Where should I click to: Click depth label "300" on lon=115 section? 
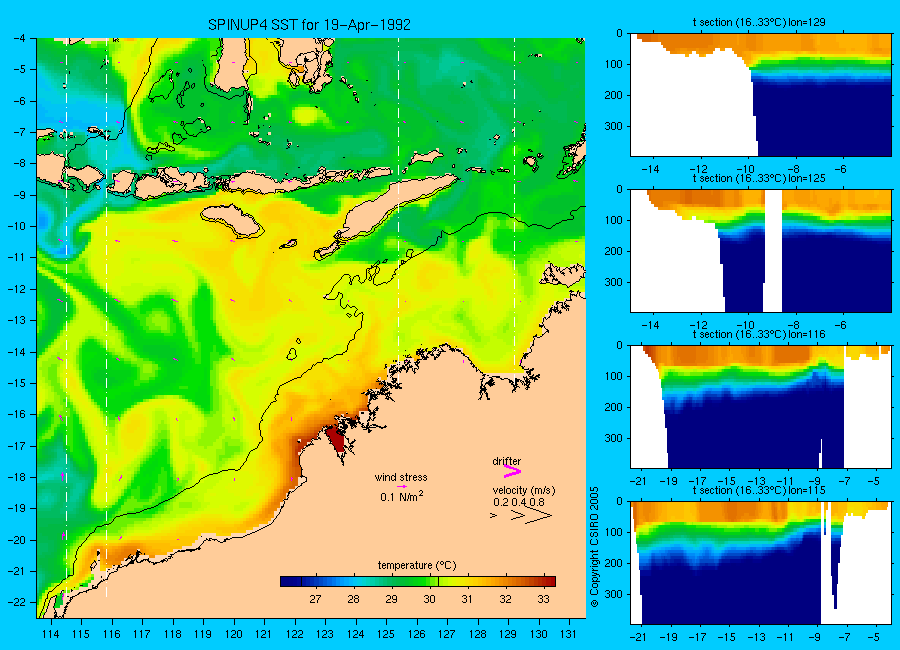tap(614, 594)
